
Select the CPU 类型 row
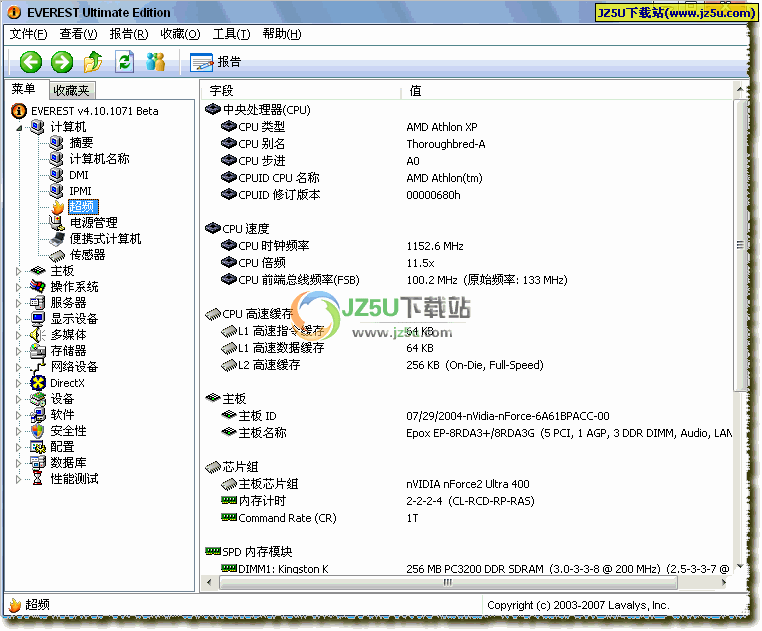pyautogui.click(x=467, y=127)
